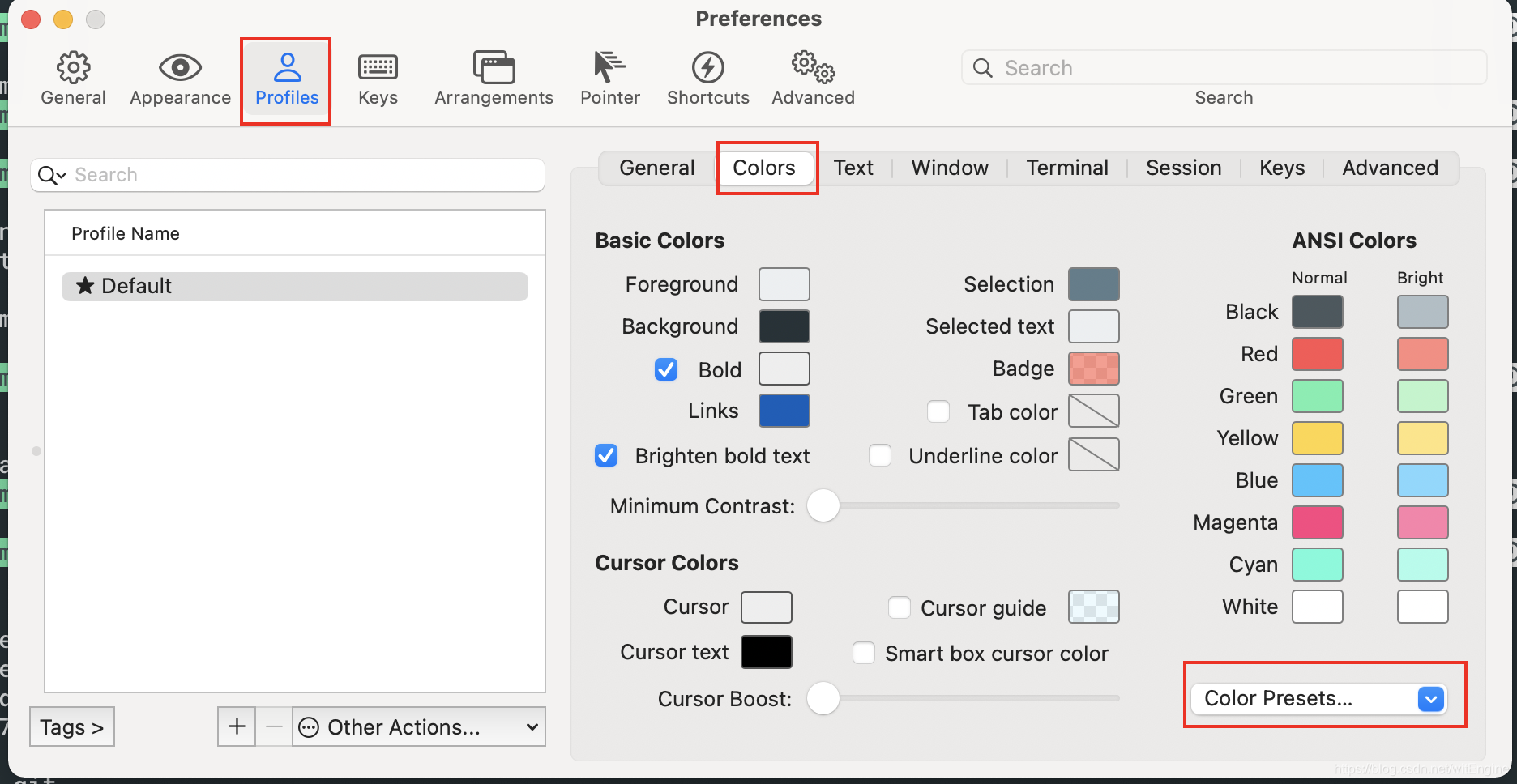Screen dimensions: 1517x784
Task: Open the Other Actions dropdown
Action: pyautogui.click(x=418, y=726)
